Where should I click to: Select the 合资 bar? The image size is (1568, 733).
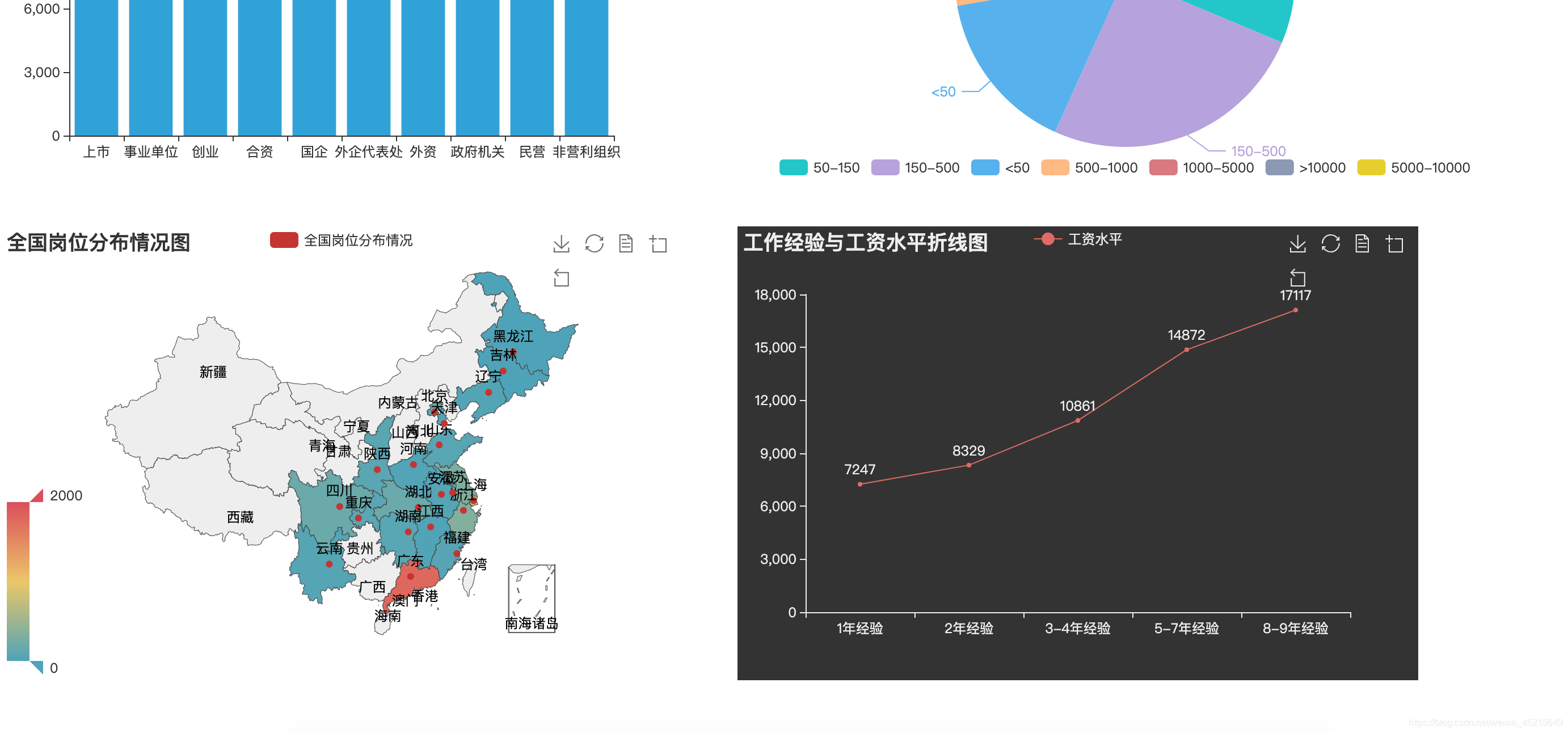260,67
